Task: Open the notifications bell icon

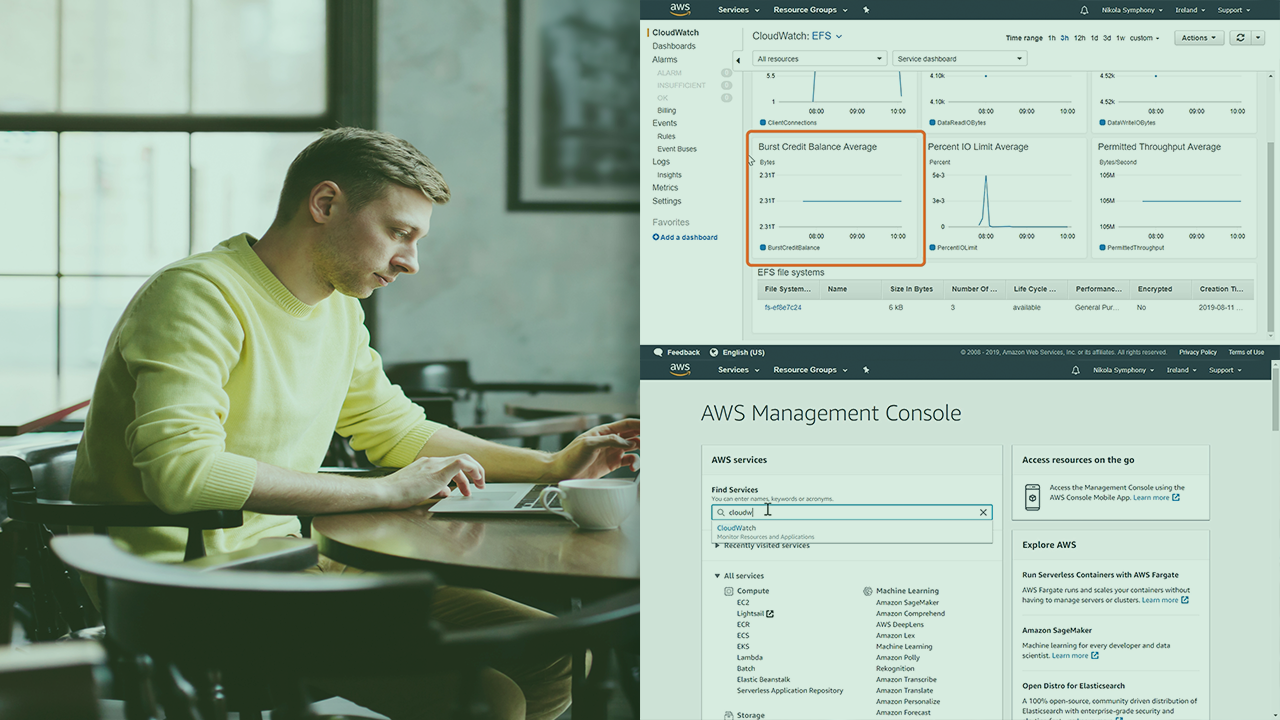Action: point(1084,10)
